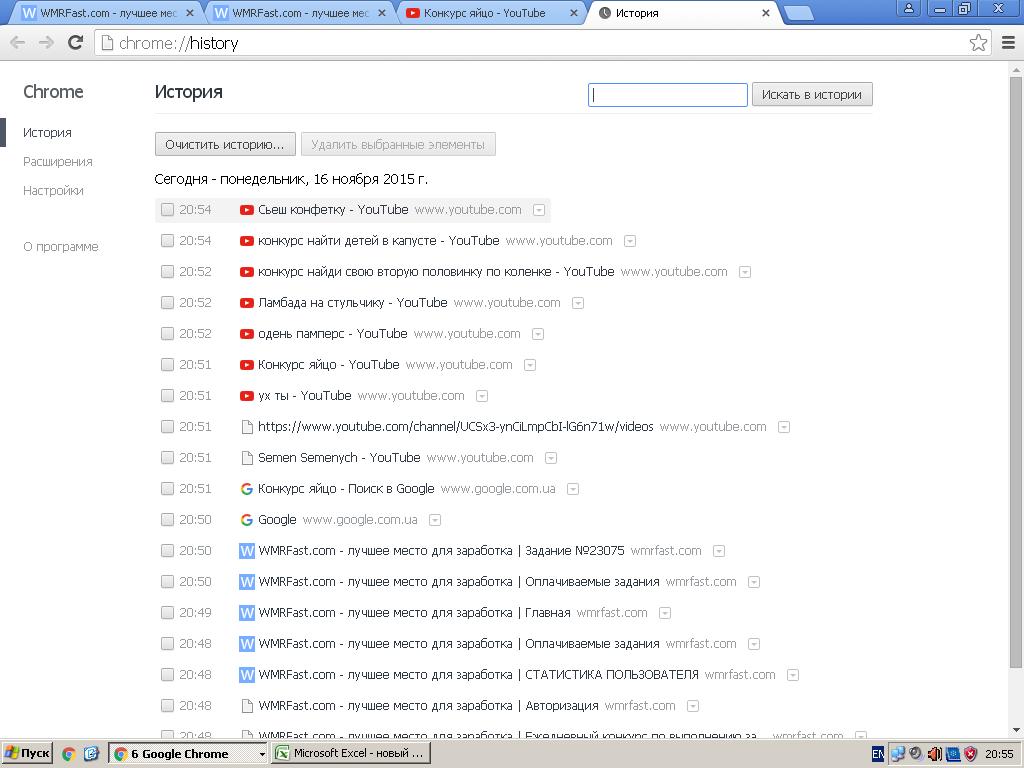Screen dimensions: 1024x768
Task: Select История in the left sidebar
Action: (47, 133)
